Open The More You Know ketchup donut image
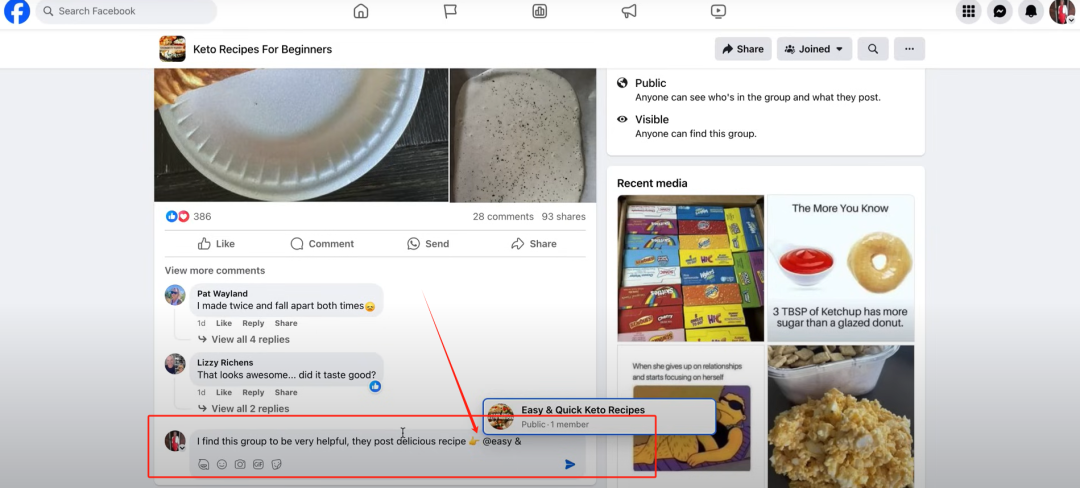Viewport: 1080px width, 488px height. point(841,268)
